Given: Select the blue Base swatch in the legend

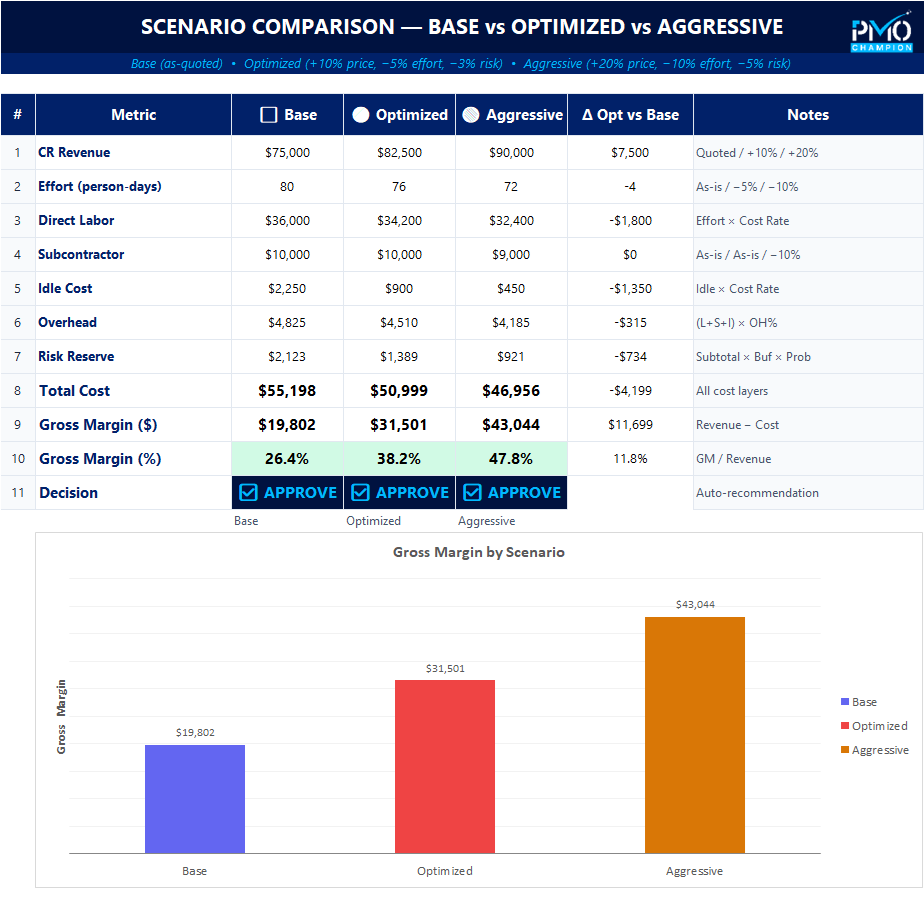Looking at the screenshot, I should tap(843, 702).
